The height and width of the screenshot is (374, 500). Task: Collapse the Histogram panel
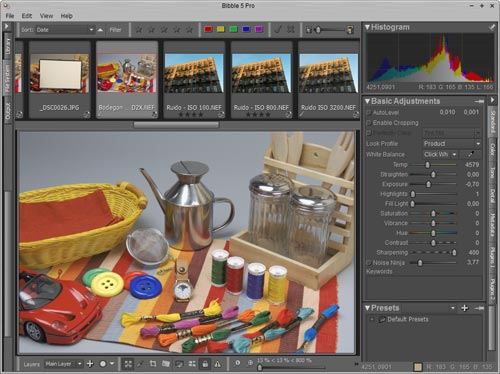click(x=367, y=27)
